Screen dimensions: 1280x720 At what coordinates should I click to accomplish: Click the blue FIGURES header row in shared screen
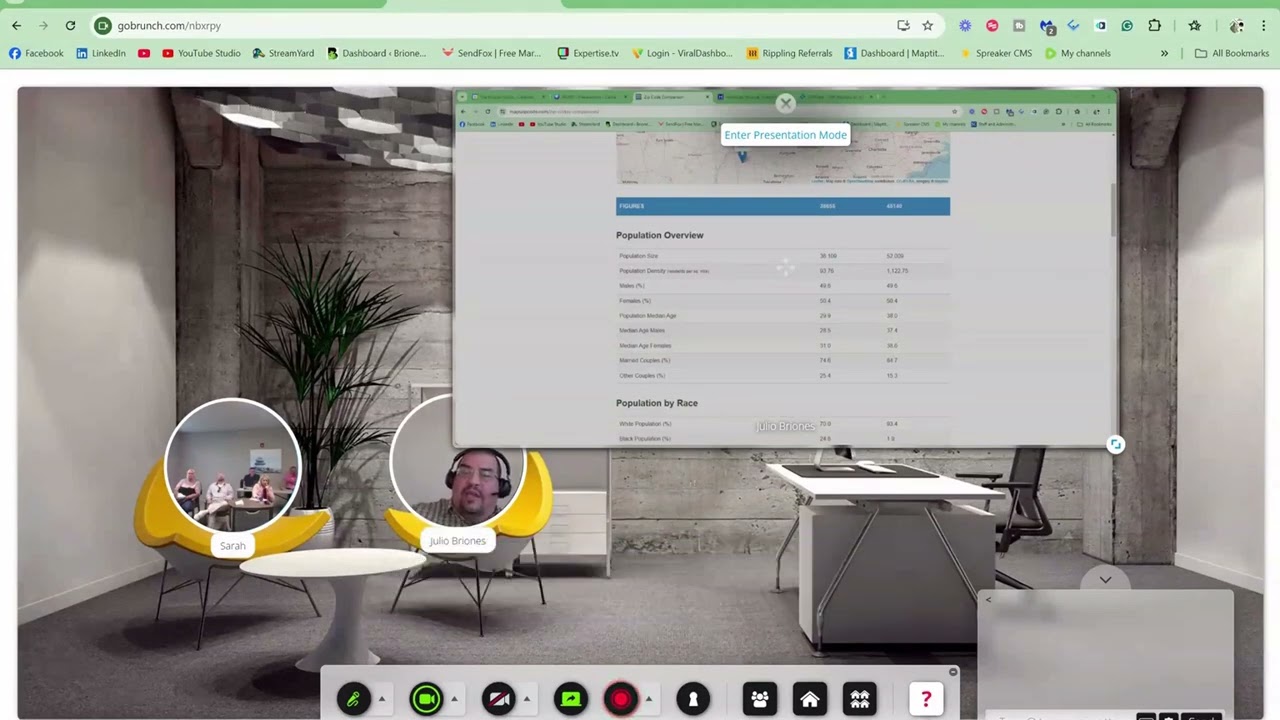point(783,206)
